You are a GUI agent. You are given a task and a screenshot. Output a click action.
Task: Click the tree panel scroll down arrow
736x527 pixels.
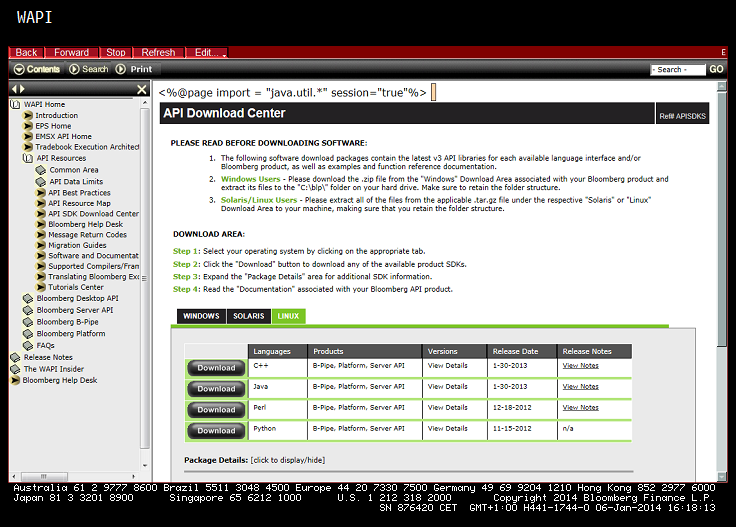pos(145,466)
